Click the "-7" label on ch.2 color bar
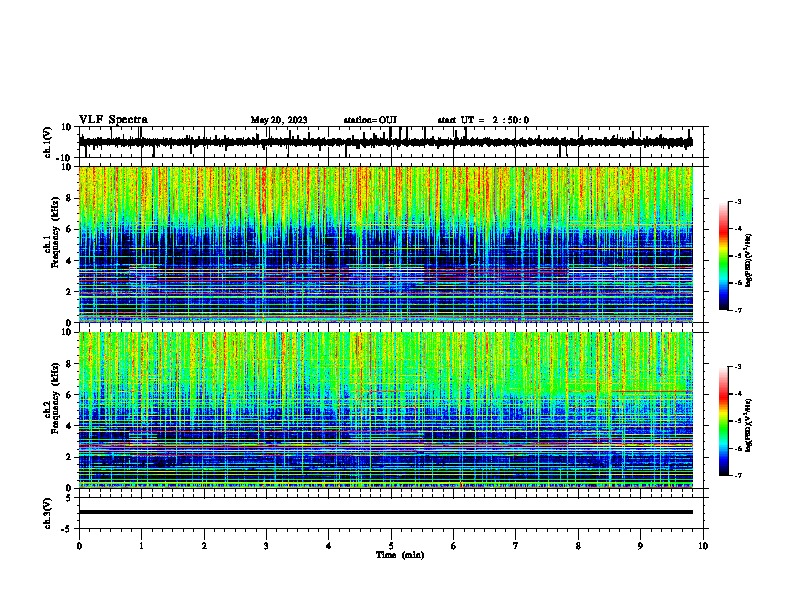 [738, 475]
